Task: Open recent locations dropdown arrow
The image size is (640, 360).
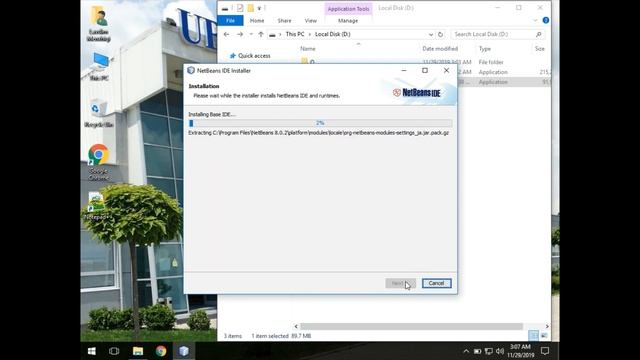Action: pyautogui.click(x=251, y=34)
